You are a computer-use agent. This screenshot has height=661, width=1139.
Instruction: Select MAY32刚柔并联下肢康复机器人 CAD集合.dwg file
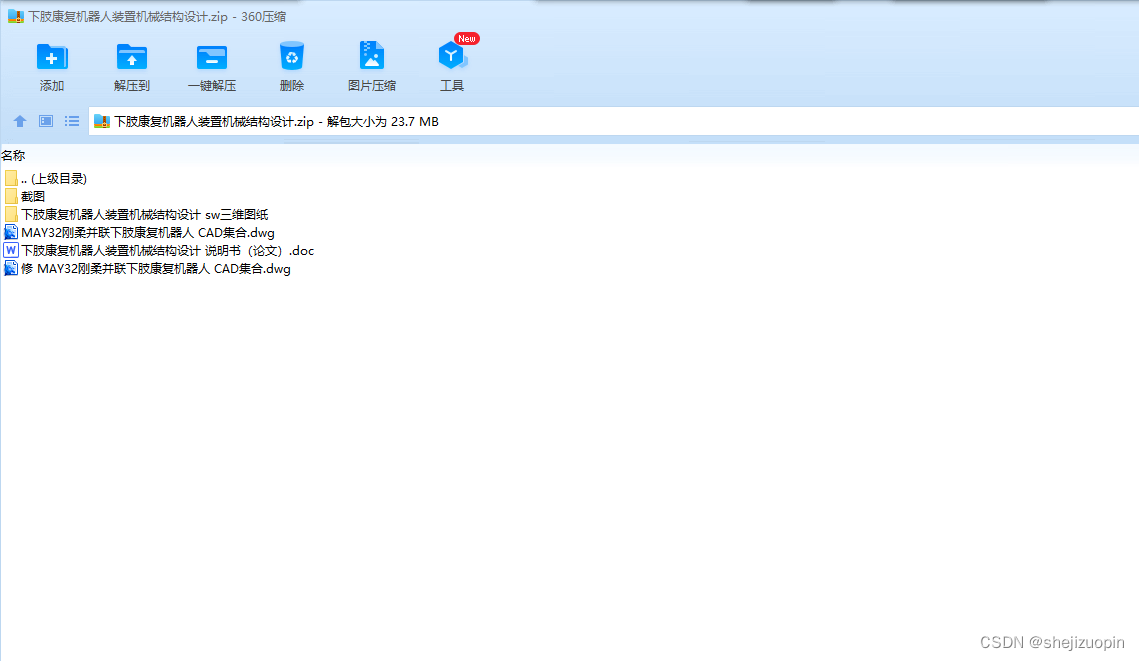147,232
